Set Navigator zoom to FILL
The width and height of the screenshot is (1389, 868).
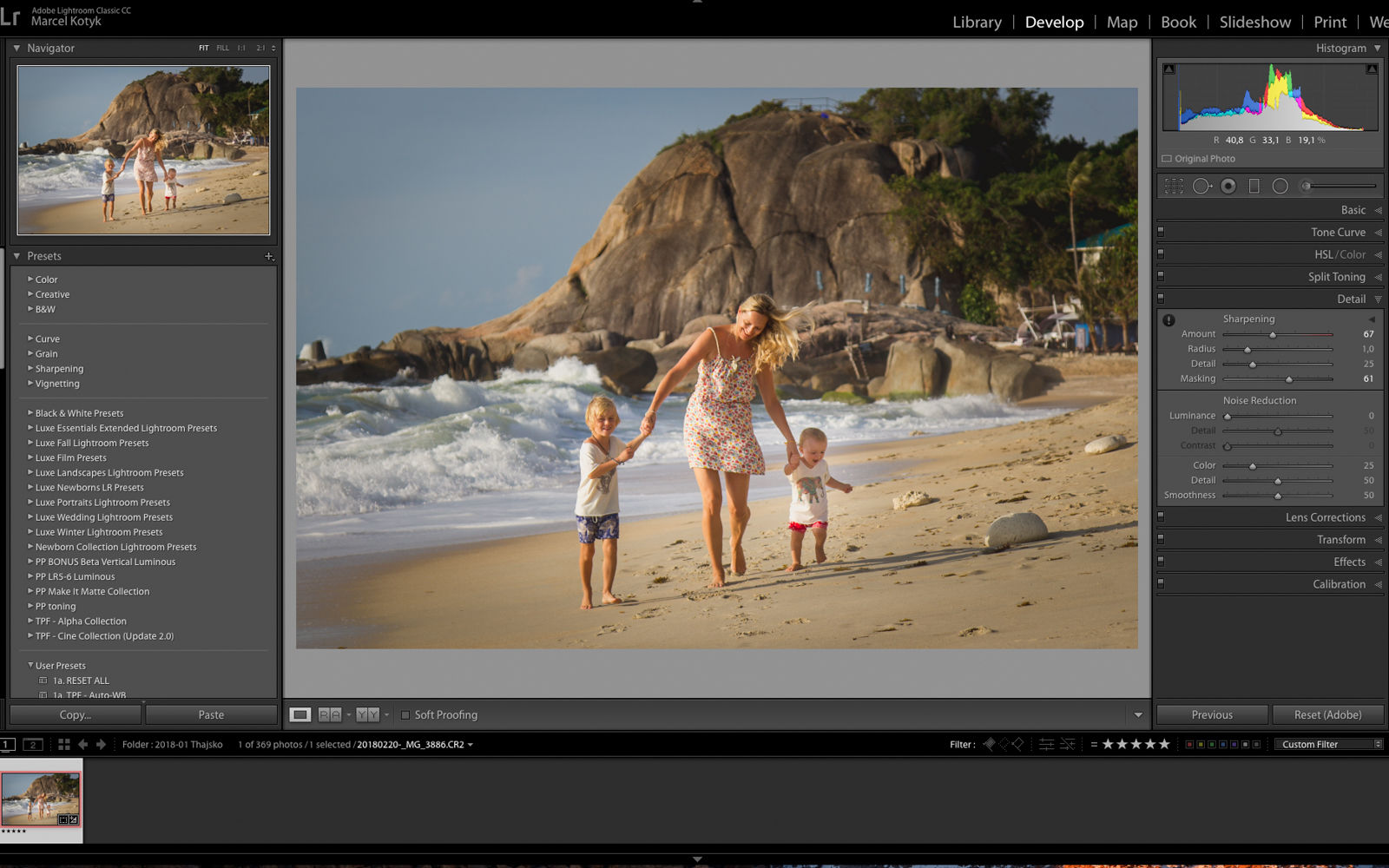pos(223,49)
